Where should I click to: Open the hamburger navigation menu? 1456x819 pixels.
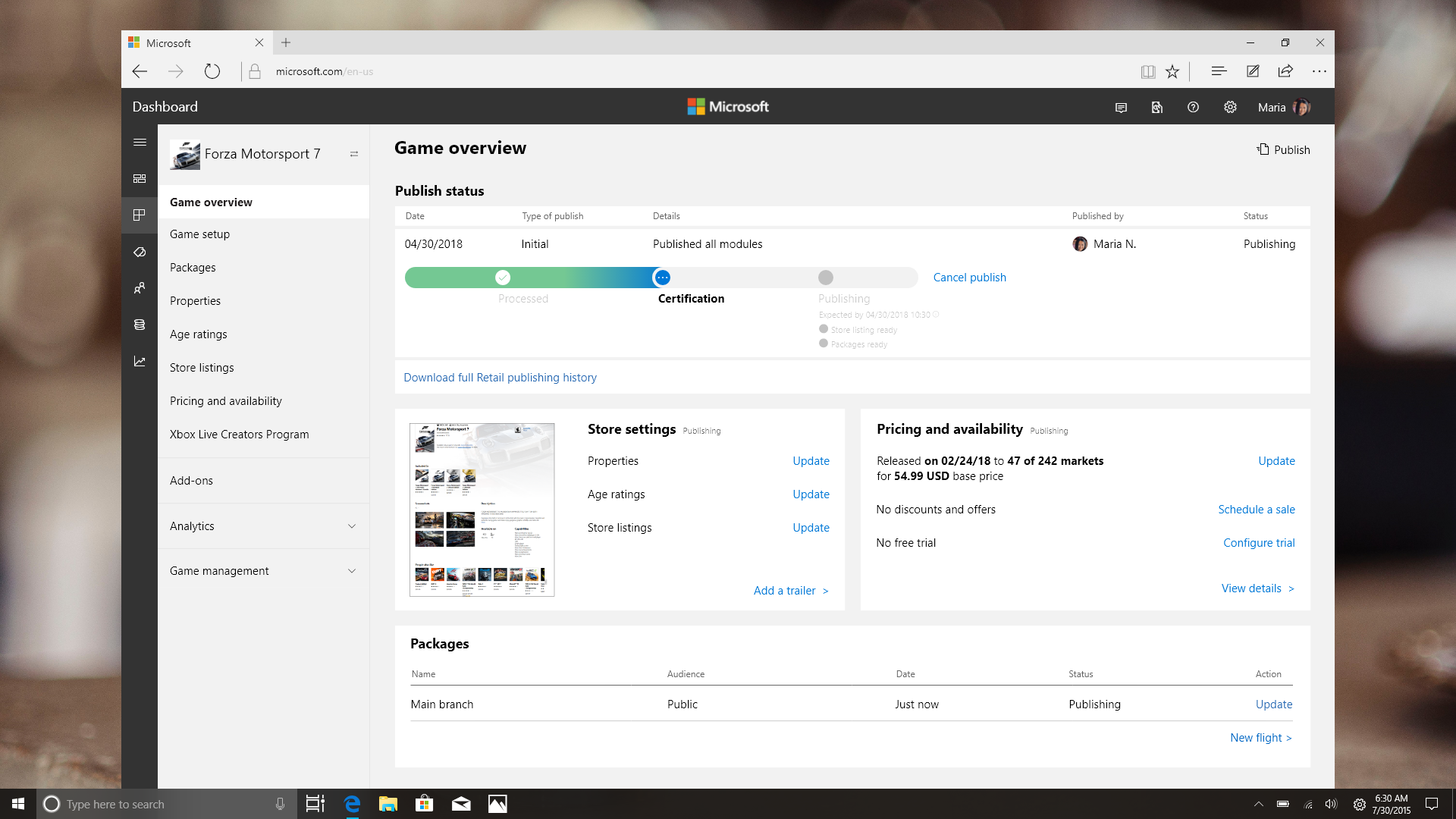pyautogui.click(x=140, y=143)
